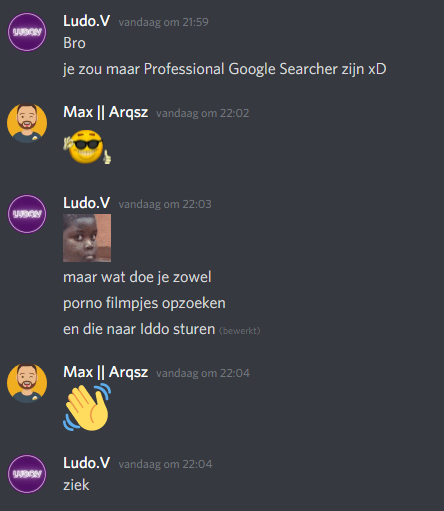Image resolution: width=444 pixels, height=511 pixels.
Task: Open Ludo.V's avatar beside the 21:59 message
Action: pyautogui.click(x=27, y=32)
